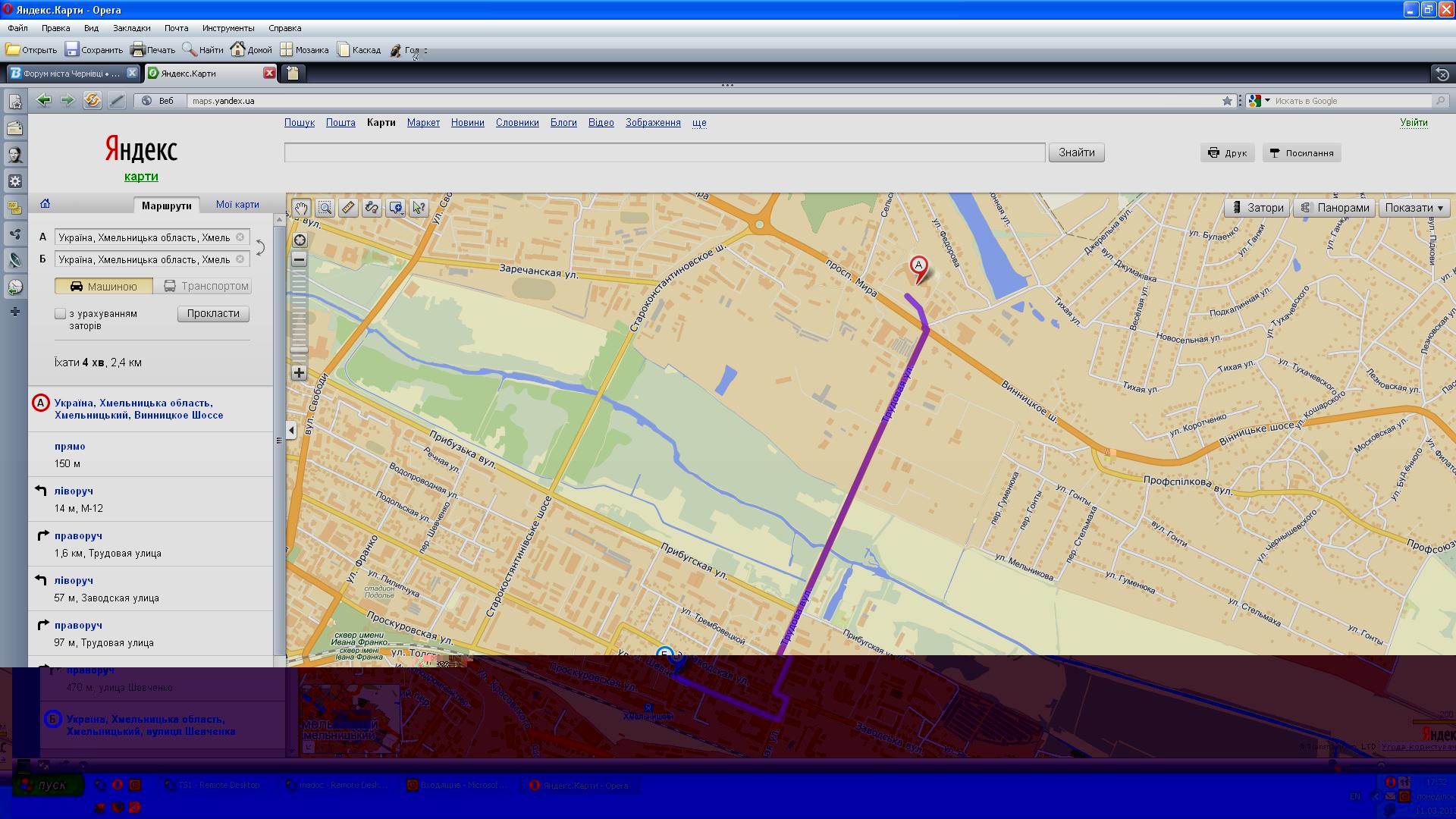Collapse the left route panel arrow
This screenshot has width=1456, height=819.
pyautogui.click(x=291, y=431)
